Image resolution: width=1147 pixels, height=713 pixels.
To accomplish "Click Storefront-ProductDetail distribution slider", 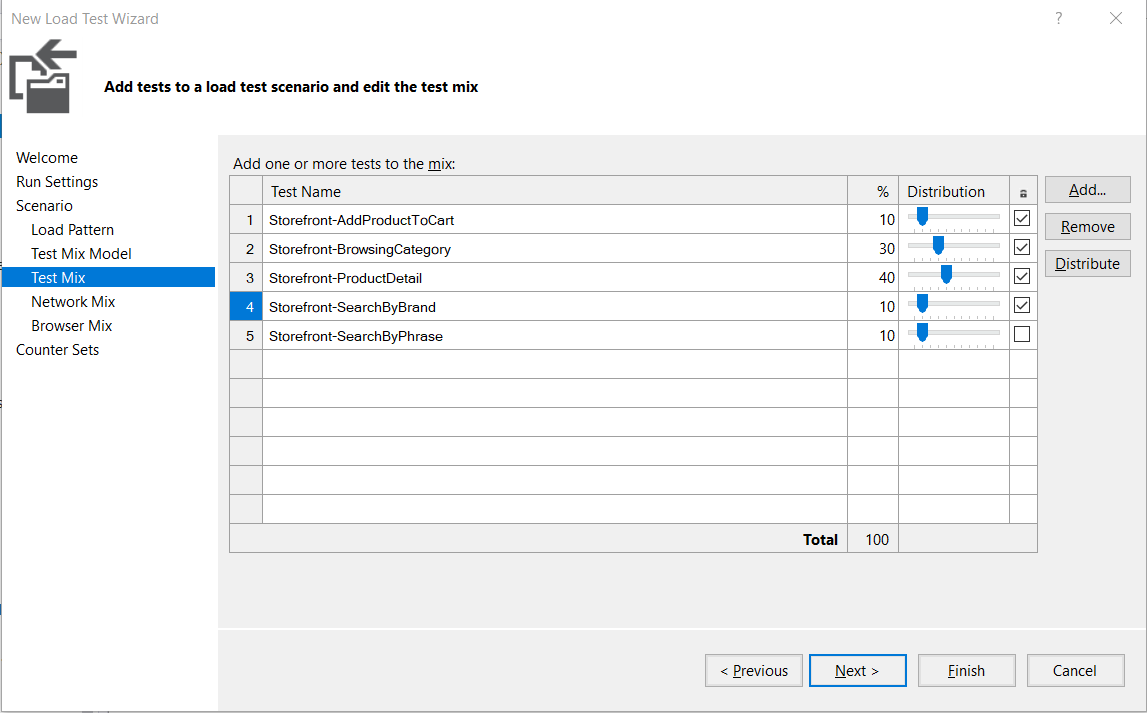I will point(946,275).
